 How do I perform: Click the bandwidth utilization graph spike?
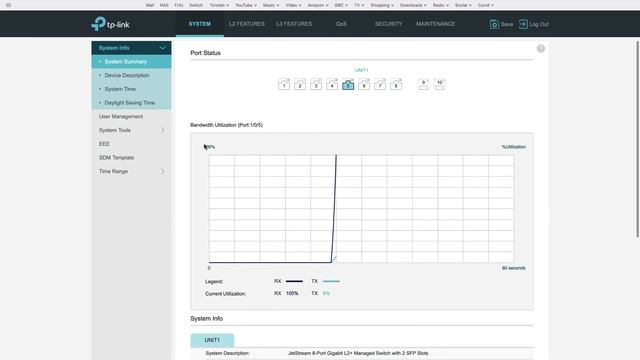click(334, 208)
